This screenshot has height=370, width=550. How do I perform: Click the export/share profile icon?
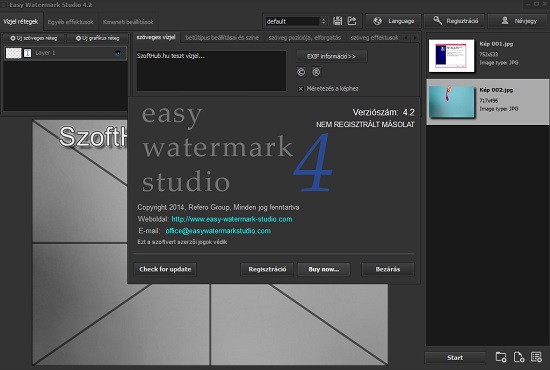pos(352,21)
